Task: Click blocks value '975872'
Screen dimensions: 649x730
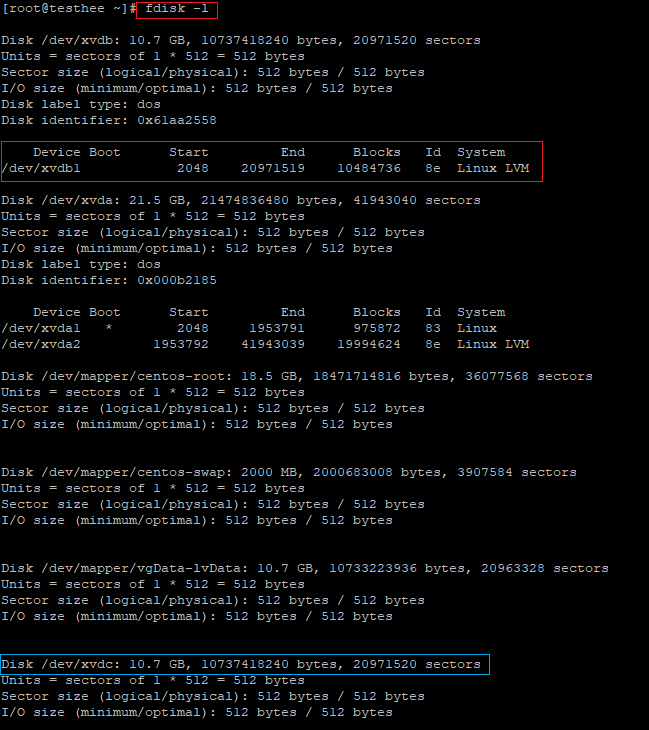Action: [x=377, y=329]
